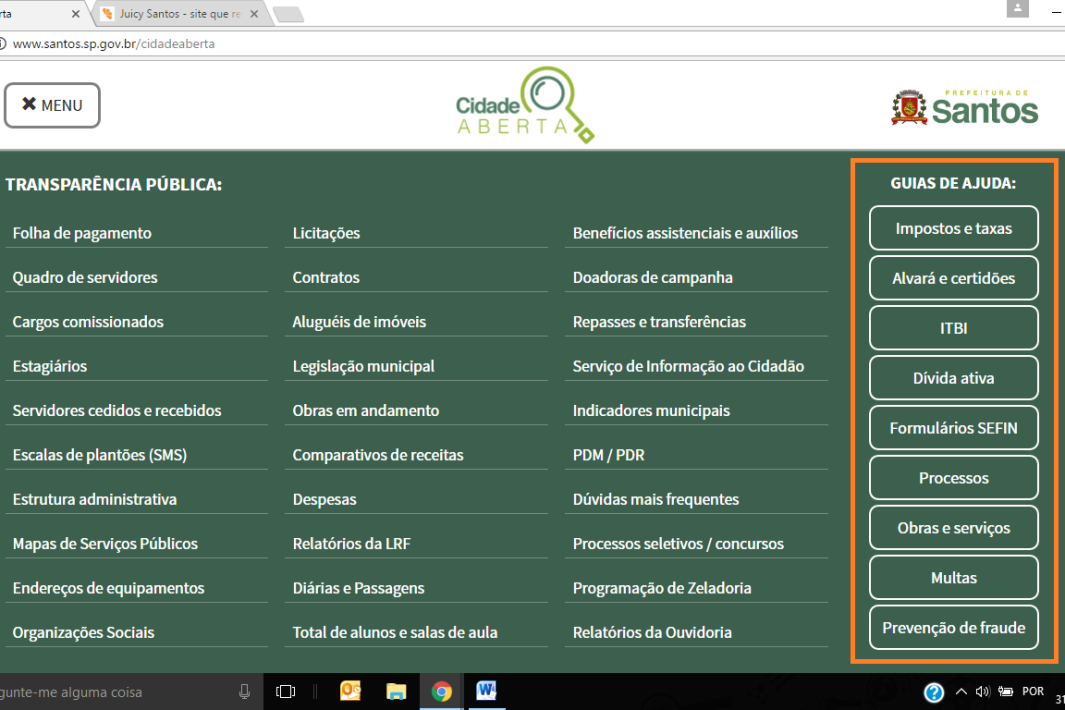Click the blue help icon in system tray
This screenshot has height=710, width=1065.
coord(933,692)
